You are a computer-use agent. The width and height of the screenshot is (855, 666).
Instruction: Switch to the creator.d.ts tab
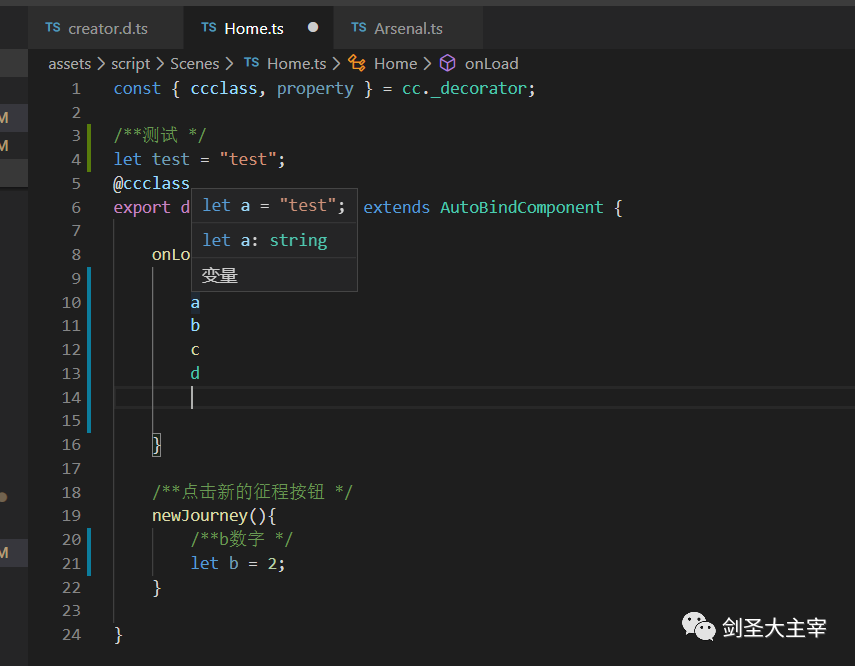coord(106,28)
